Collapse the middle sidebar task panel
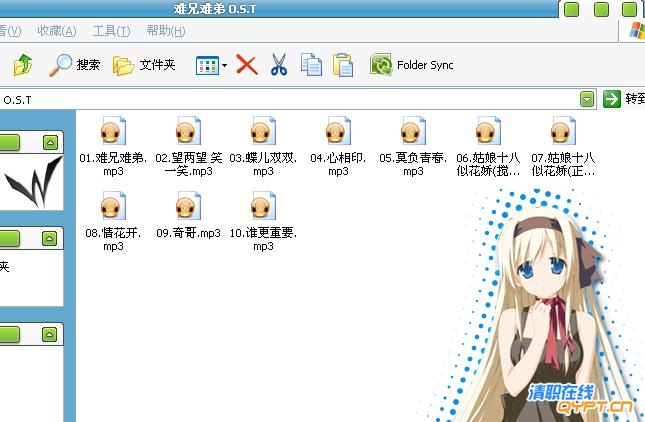This screenshot has height=422, width=645. 49,238
